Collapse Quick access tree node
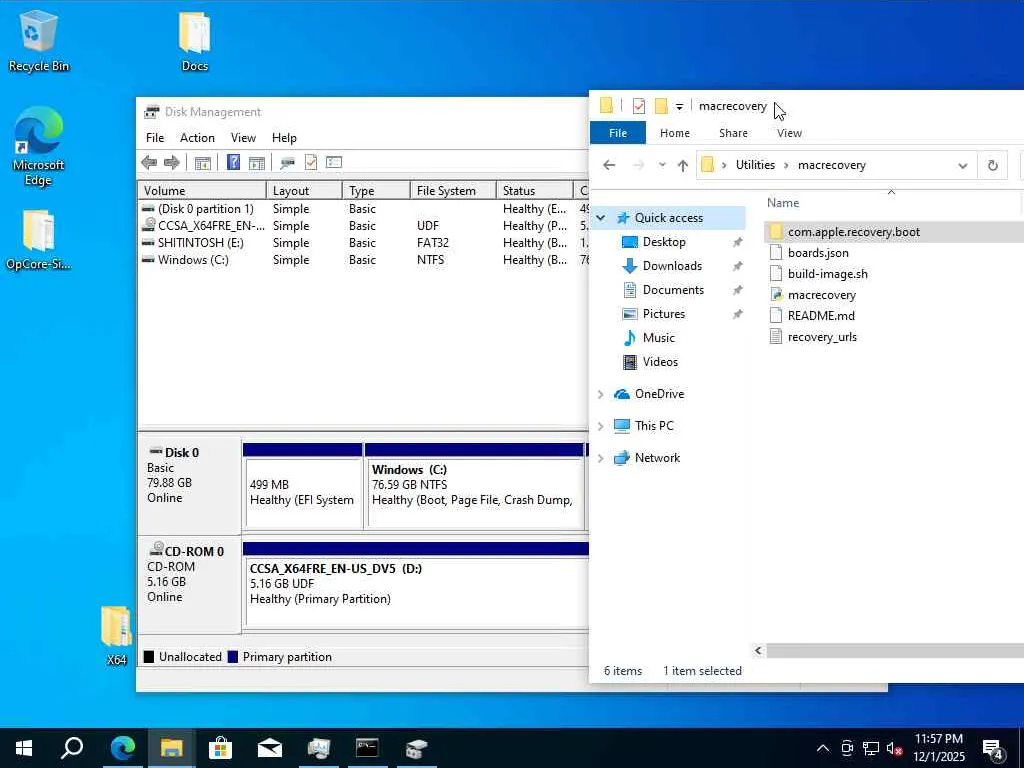The width and height of the screenshot is (1024, 768). pos(600,218)
